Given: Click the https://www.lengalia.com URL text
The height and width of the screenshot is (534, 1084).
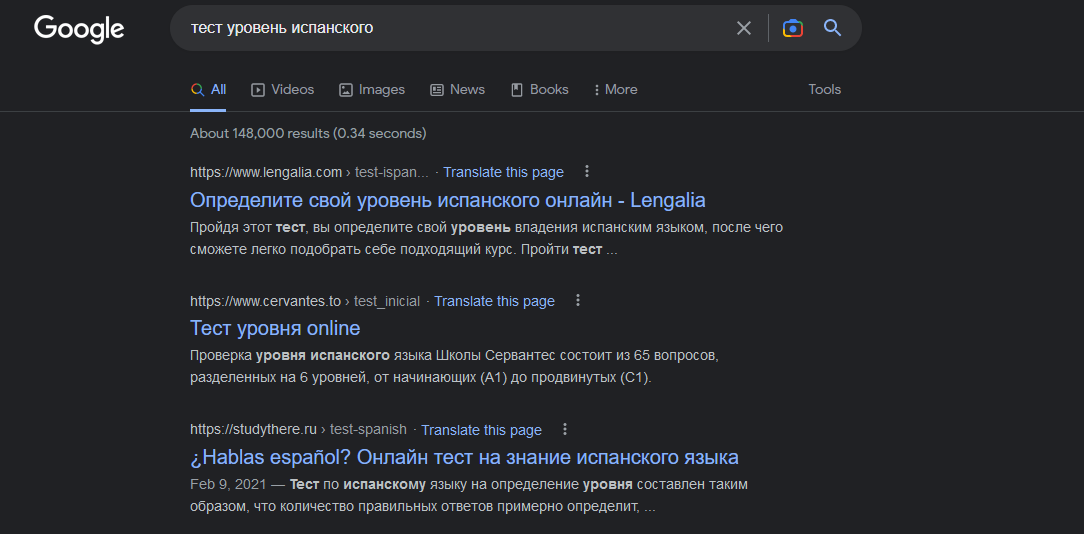Looking at the screenshot, I should pos(266,172).
